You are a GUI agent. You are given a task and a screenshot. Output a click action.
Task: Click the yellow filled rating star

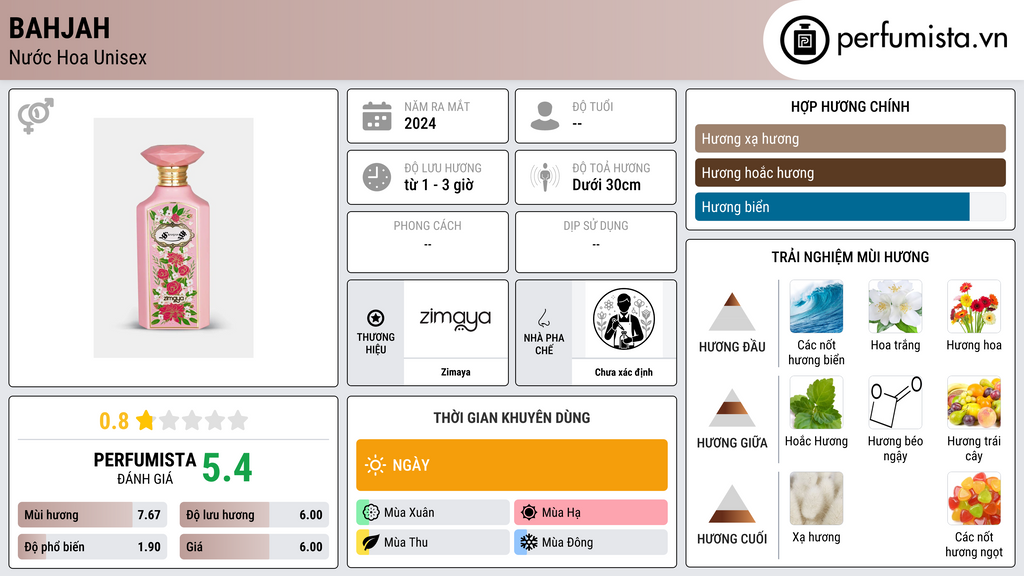pyautogui.click(x=145, y=420)
